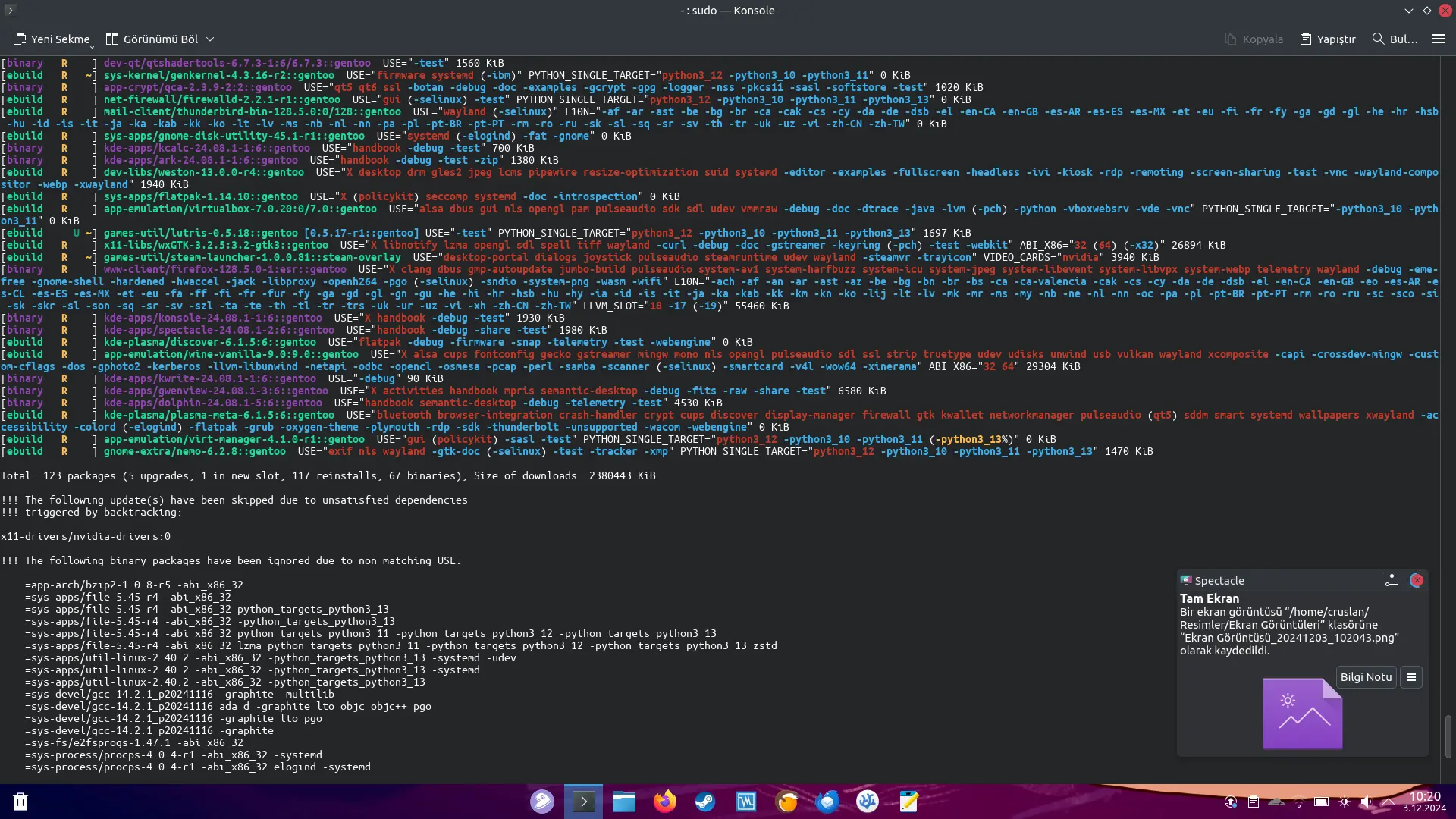Open the Spectacle notification hamburger menu
The height and width of the screenshot is (819, 1456).
click(x=1411, y=677)
